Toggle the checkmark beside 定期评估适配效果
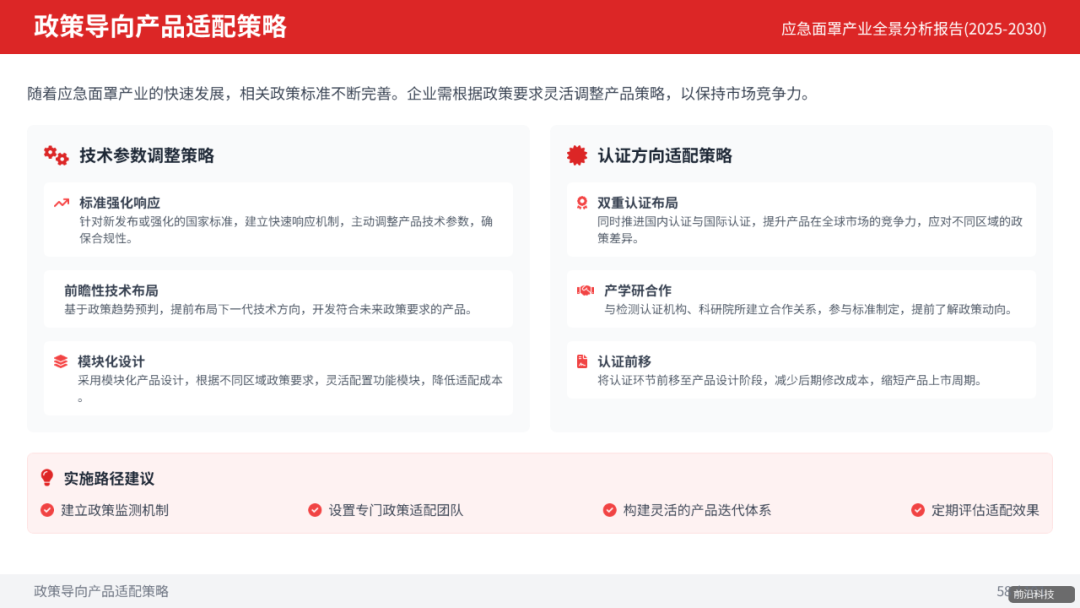This screenshot has height=608, width=1080. pyautogui.click(x=917, y=510)
